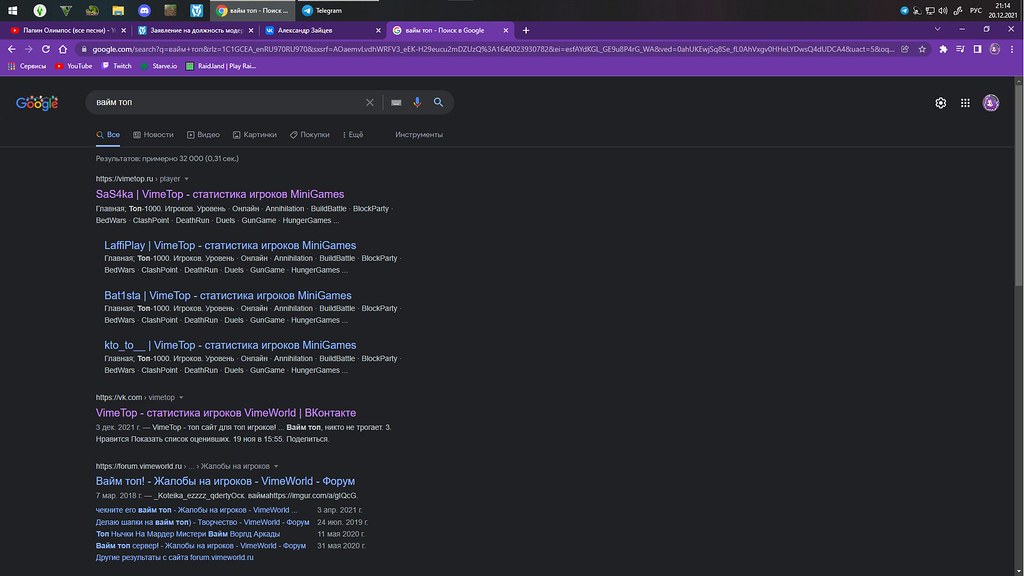This screenshot has width=1024, height=576.
Task: Click the magnifying glass search icon
Action: click(438, 102)
